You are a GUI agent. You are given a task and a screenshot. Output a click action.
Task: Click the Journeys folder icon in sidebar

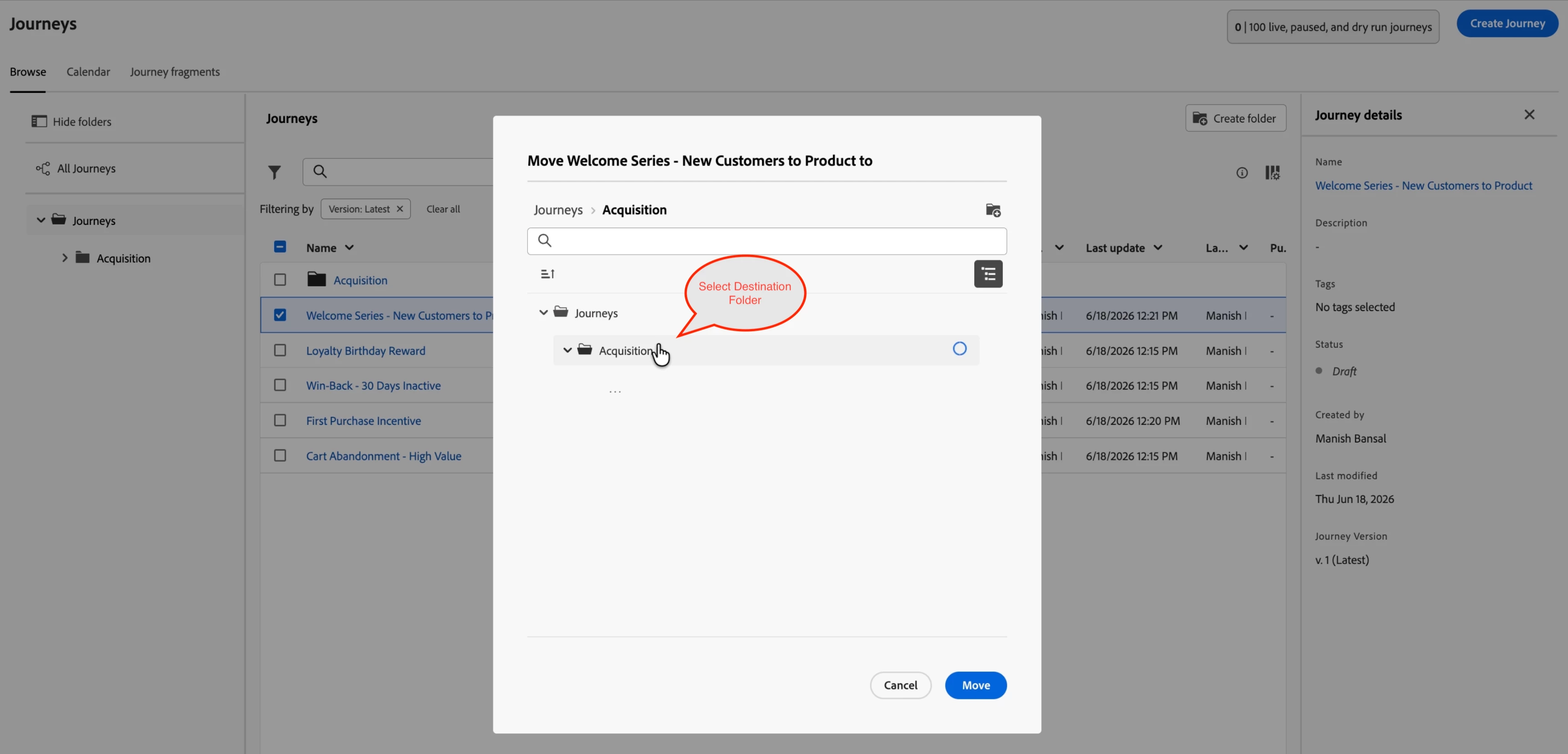point(58,219)
